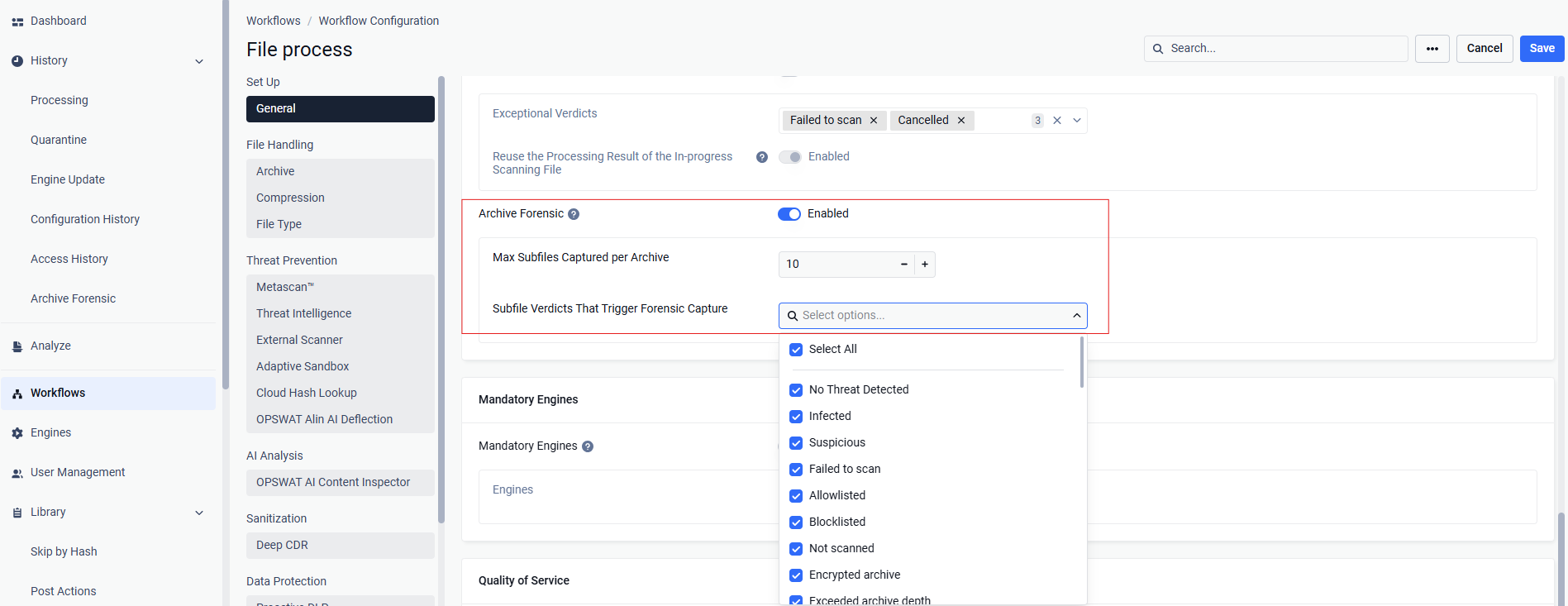Open the Cloud Hash Lookup section
Screen dimensions: 1568x606
[x=341, y=394]
